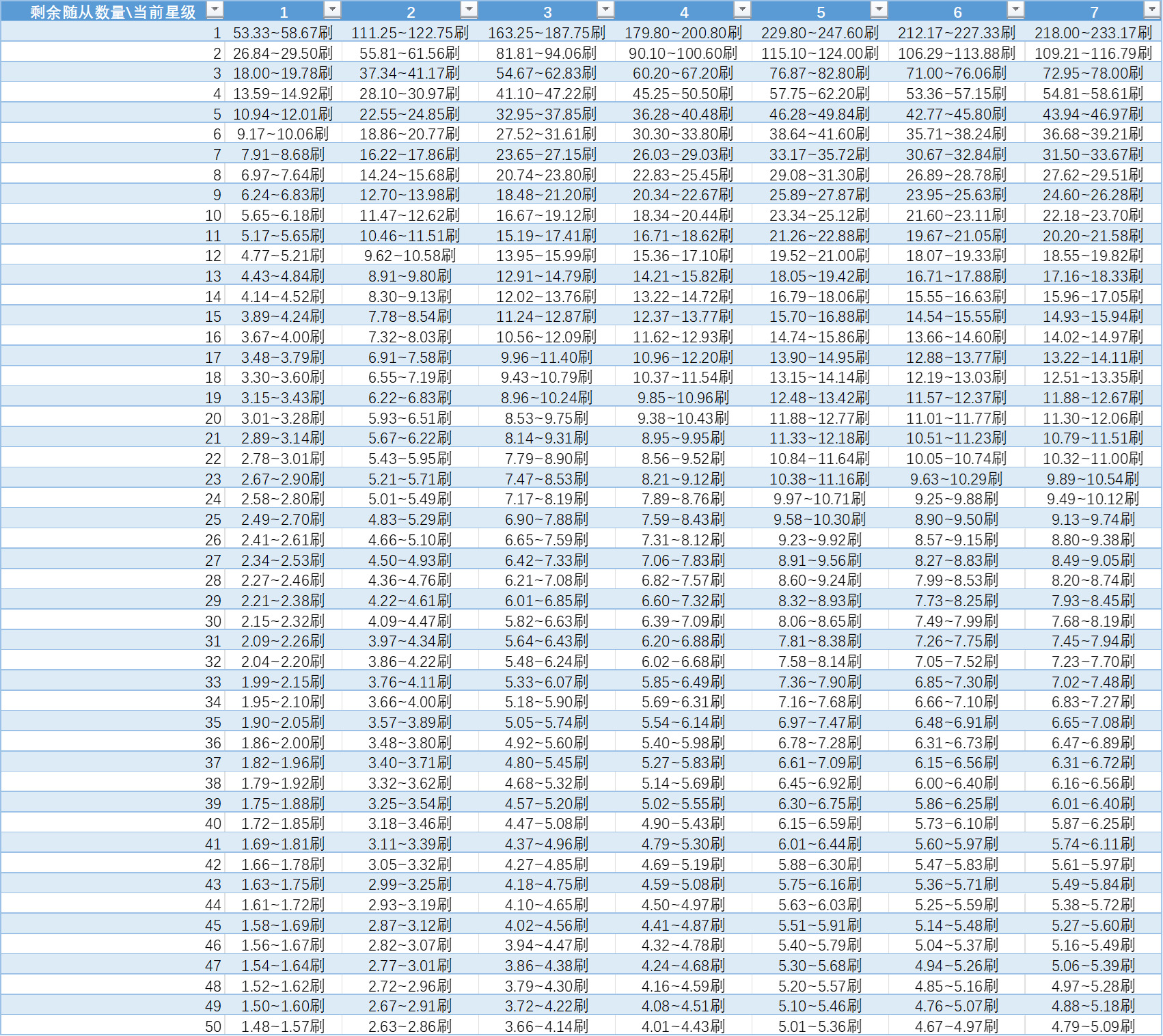1163x1036 pixels.
Task: Select cell 5.88~6.30刷
Action: [x=820, y=864]
